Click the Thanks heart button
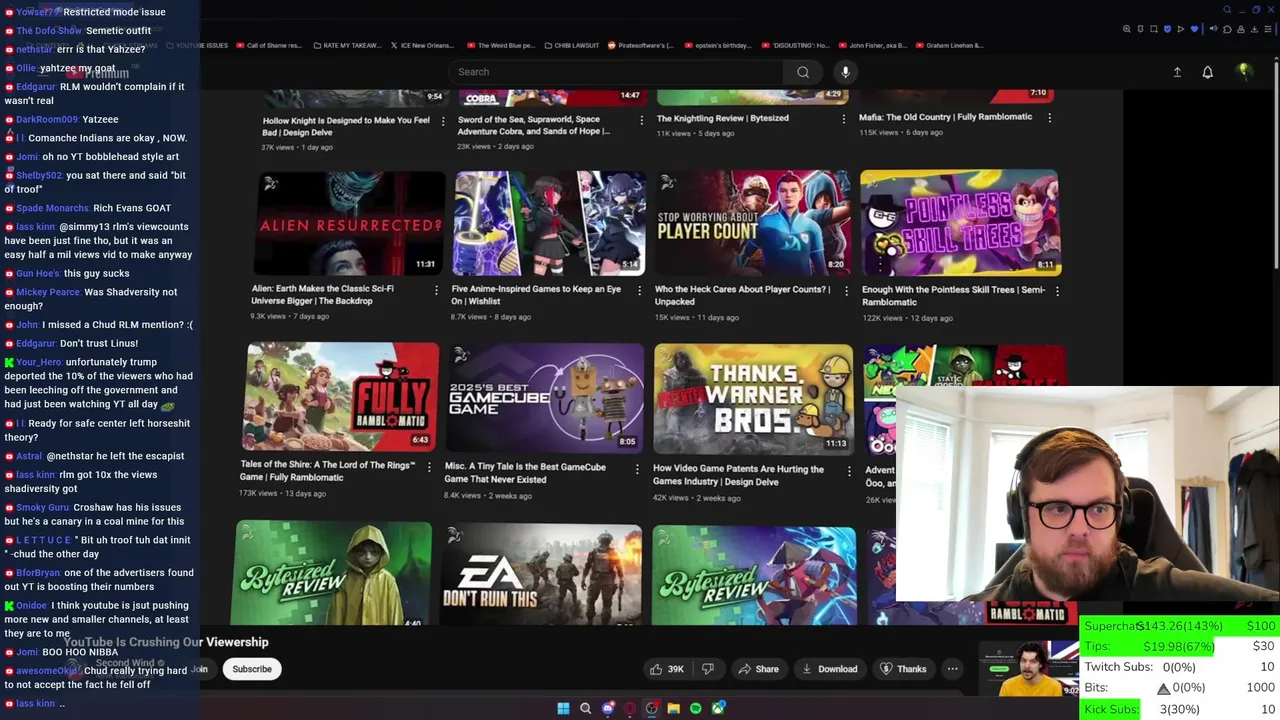 (x=903, y=669)
